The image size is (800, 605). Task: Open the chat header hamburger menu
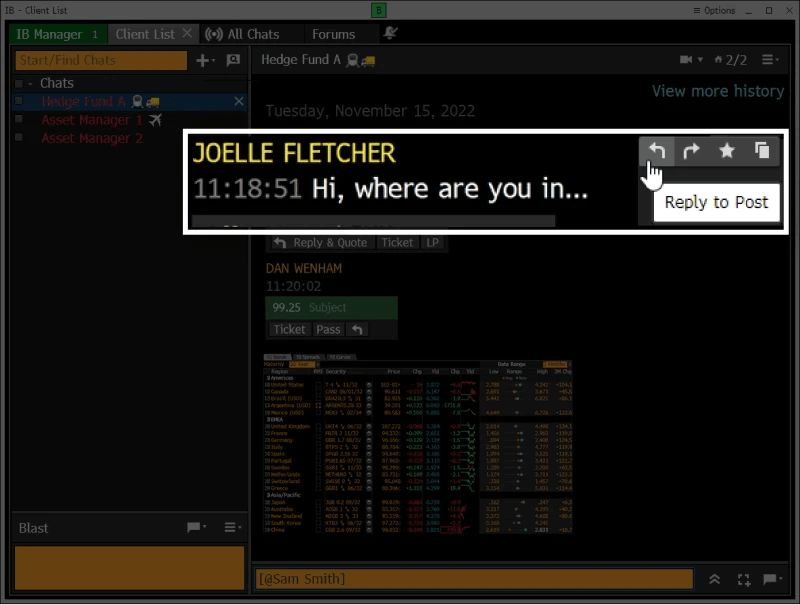(x=766, y=60)
